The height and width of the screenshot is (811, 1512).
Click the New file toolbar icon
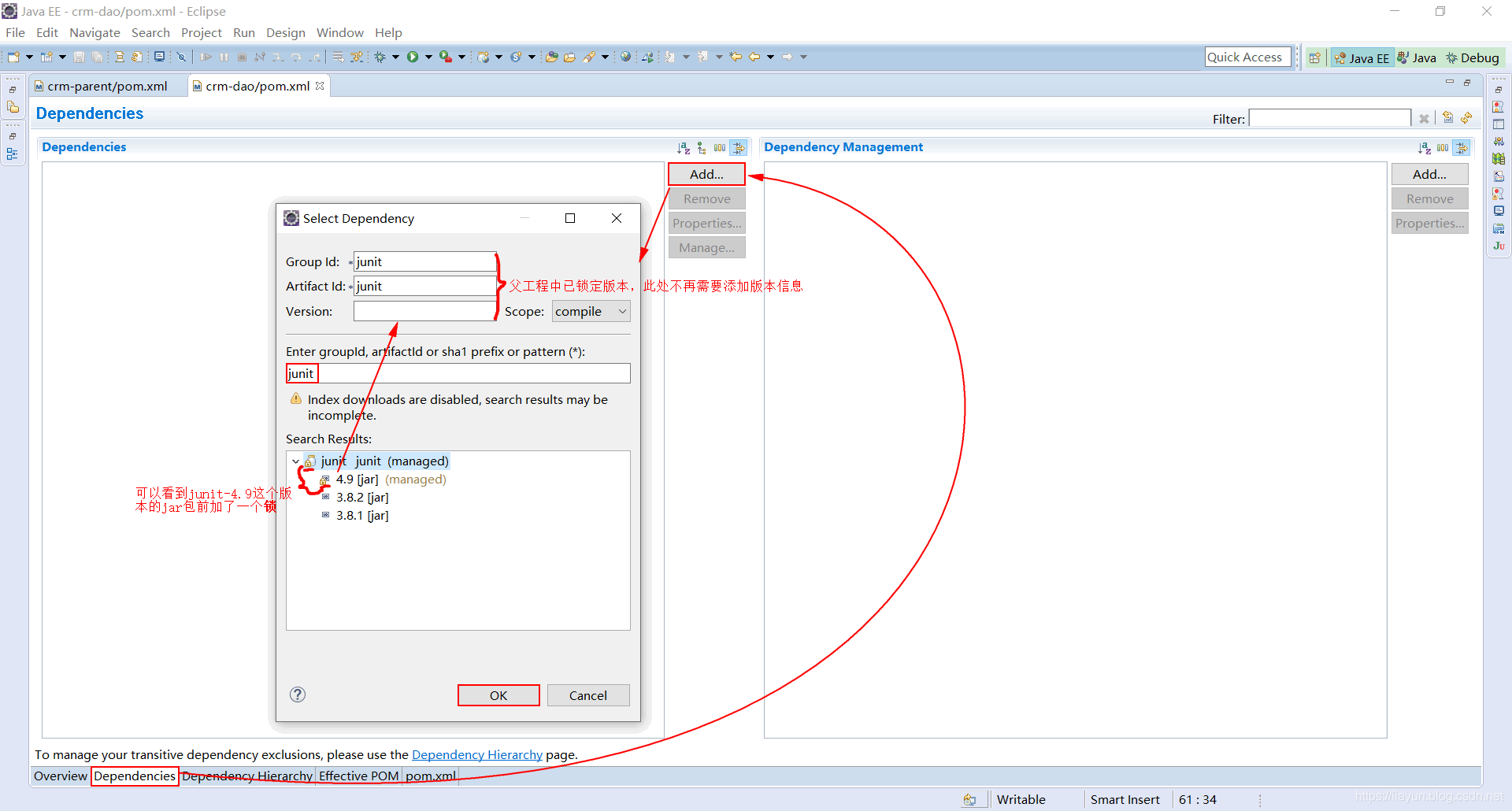tap(13, 57)
